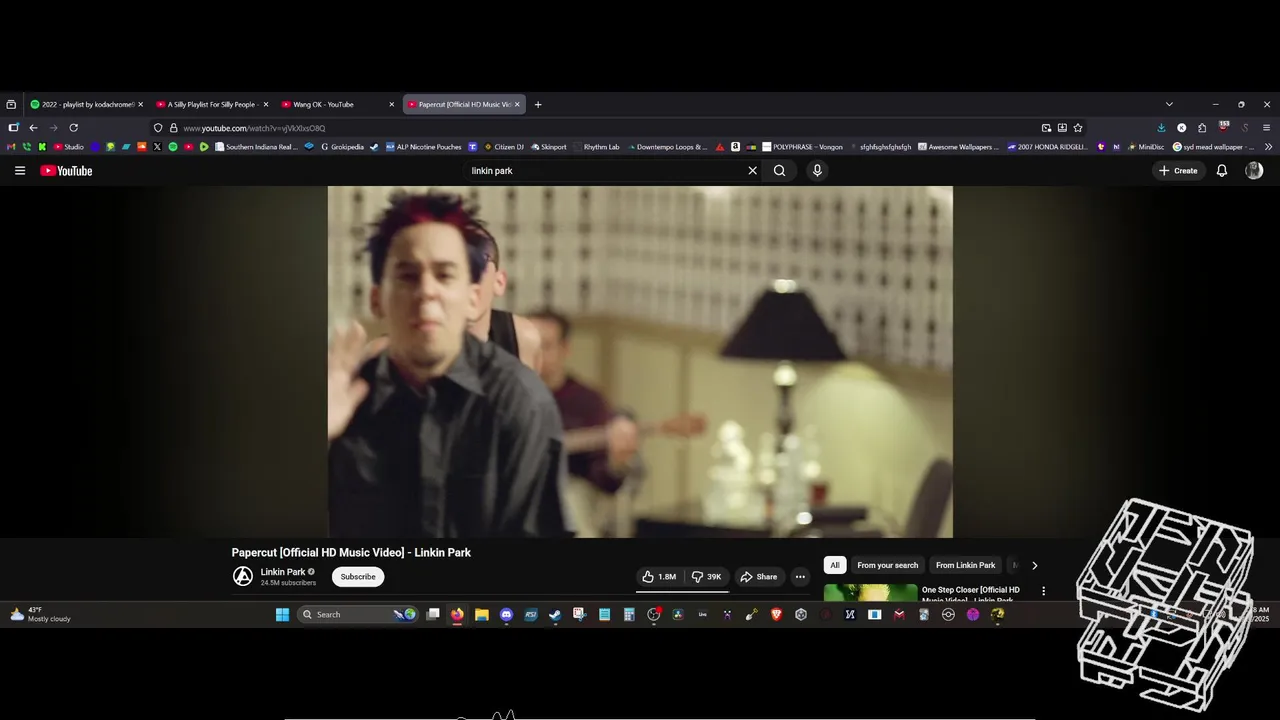Switch to Wang OK YouTube tab

point(338,104)
